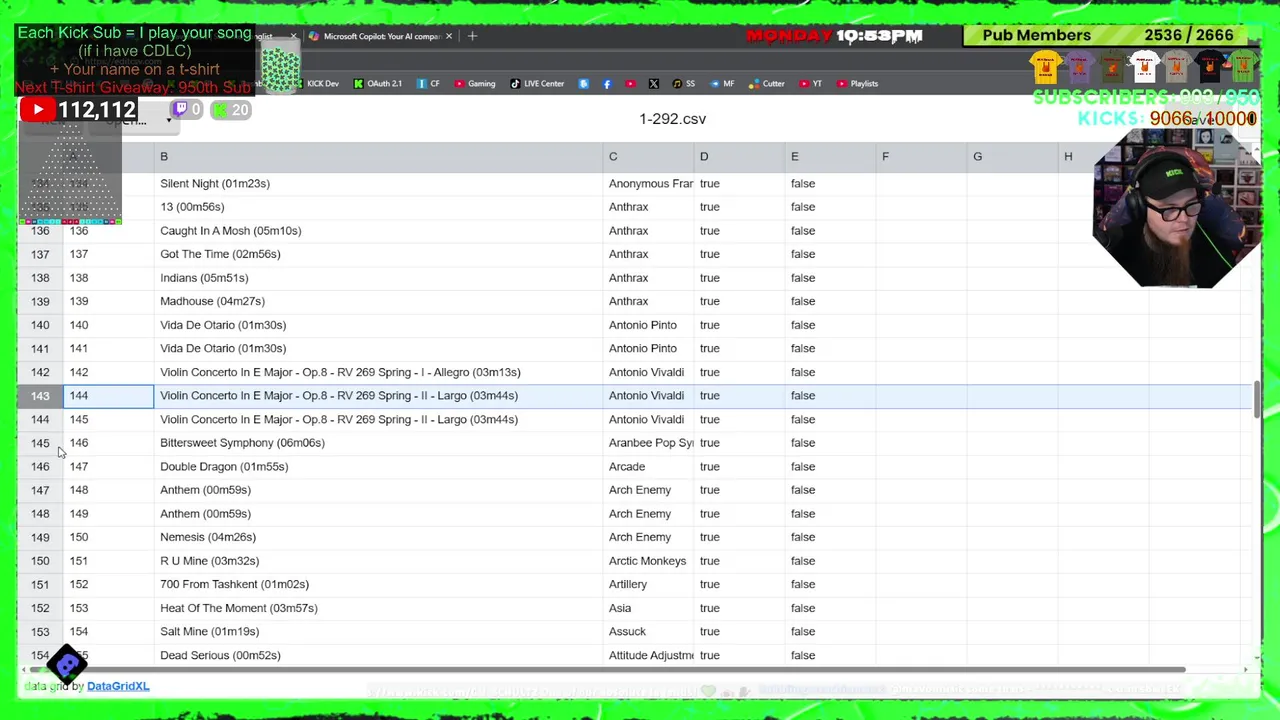This screenshot has height=720, width=1280.
Task: Open the CF bookmark
Action: coord(428,84)
